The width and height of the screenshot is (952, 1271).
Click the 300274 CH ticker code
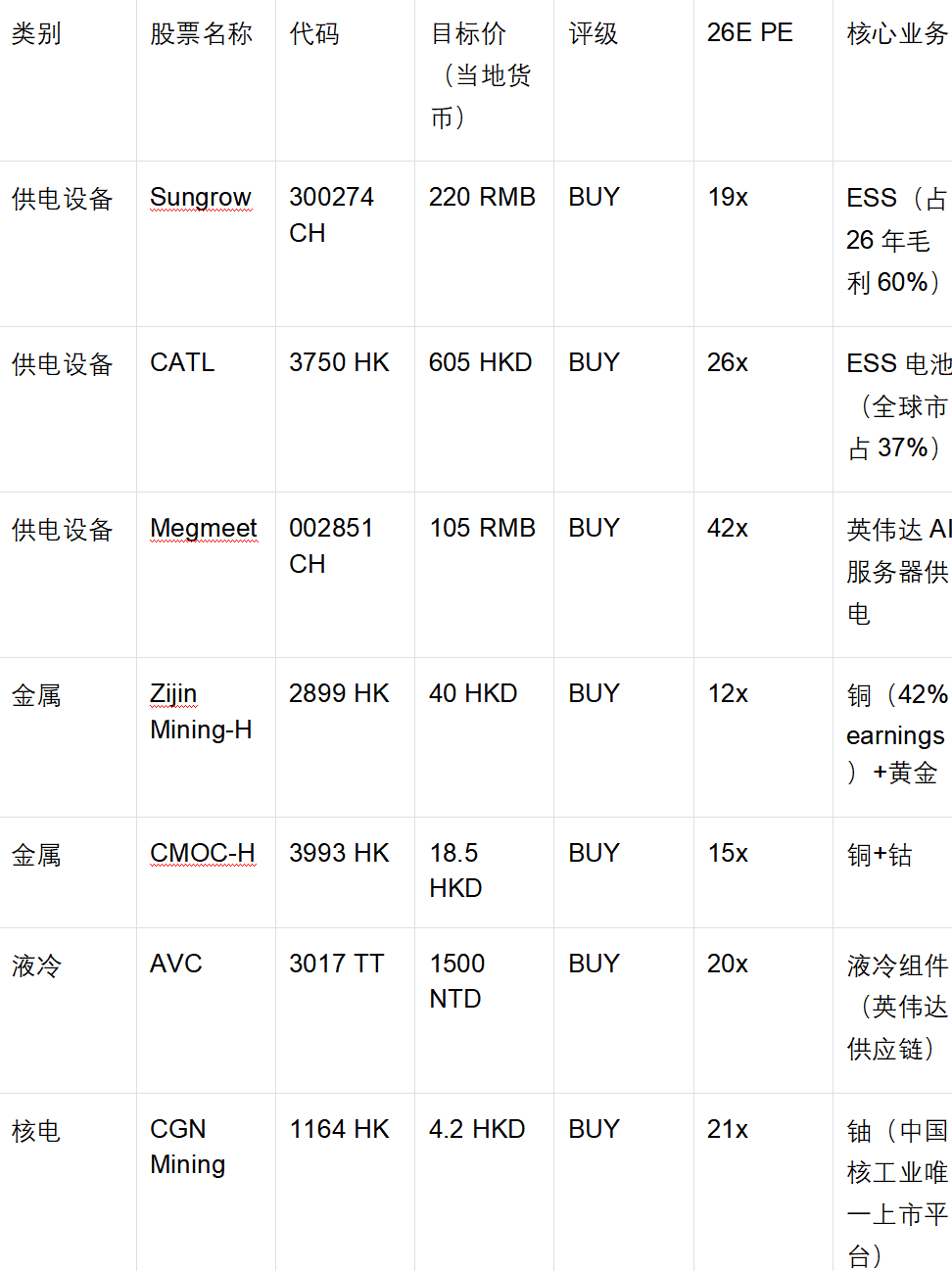click(x=331, y=215)
